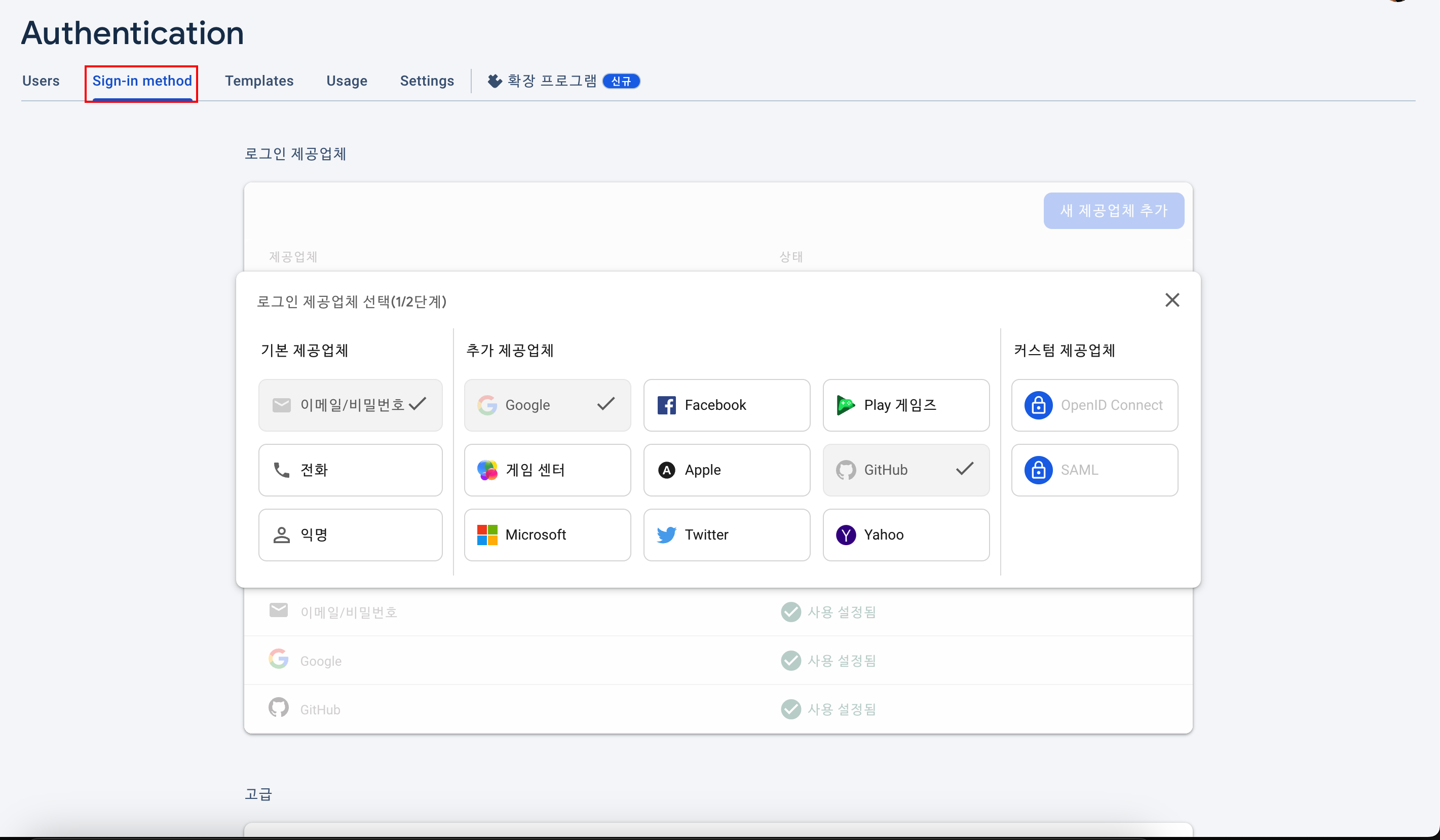Open the Usage tab
Viewport: 1440px width, 840px height.
(346, 81)
